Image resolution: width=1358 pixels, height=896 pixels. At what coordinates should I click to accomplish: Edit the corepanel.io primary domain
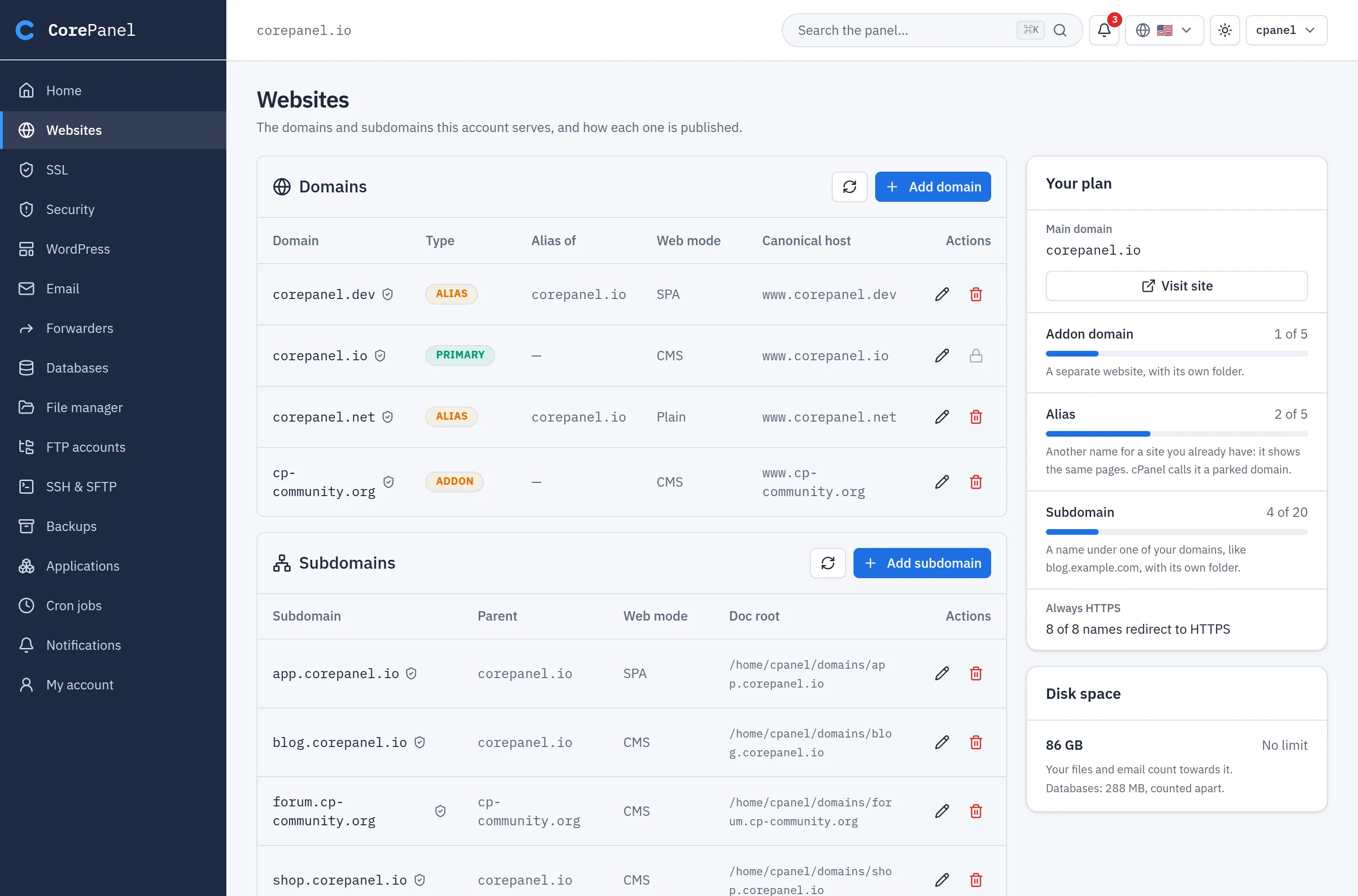[942, 356]
